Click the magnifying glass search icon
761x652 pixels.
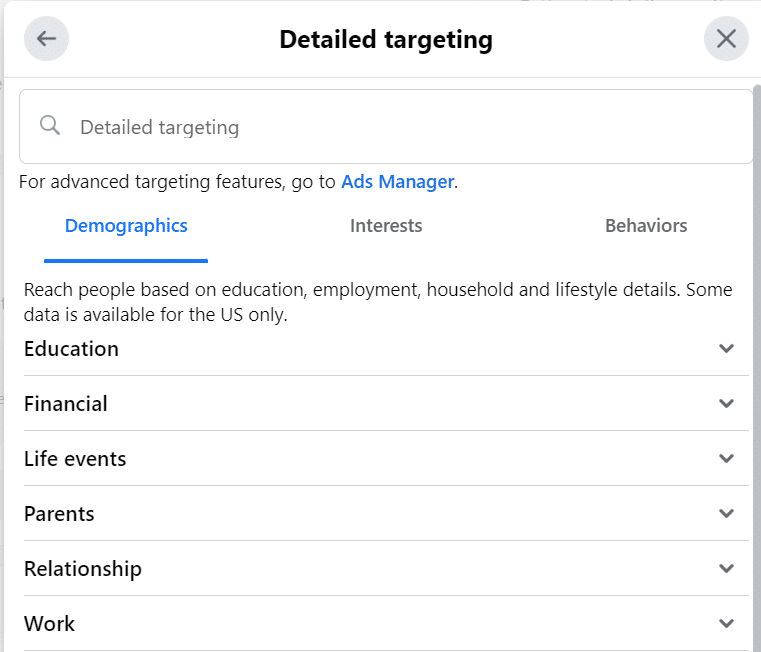pyautogui.click(x=50, y=126)
